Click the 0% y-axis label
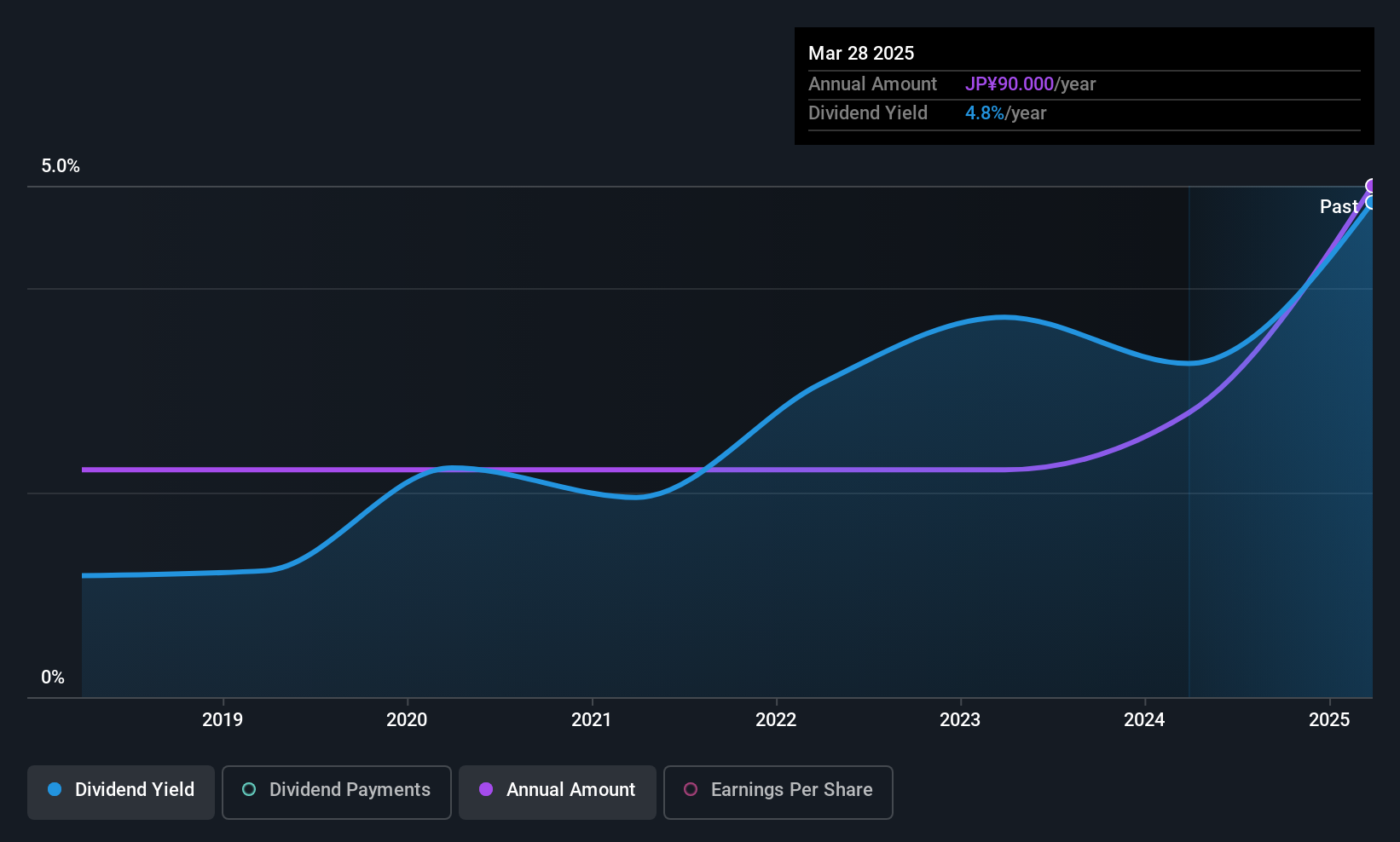 pos(53,678)
